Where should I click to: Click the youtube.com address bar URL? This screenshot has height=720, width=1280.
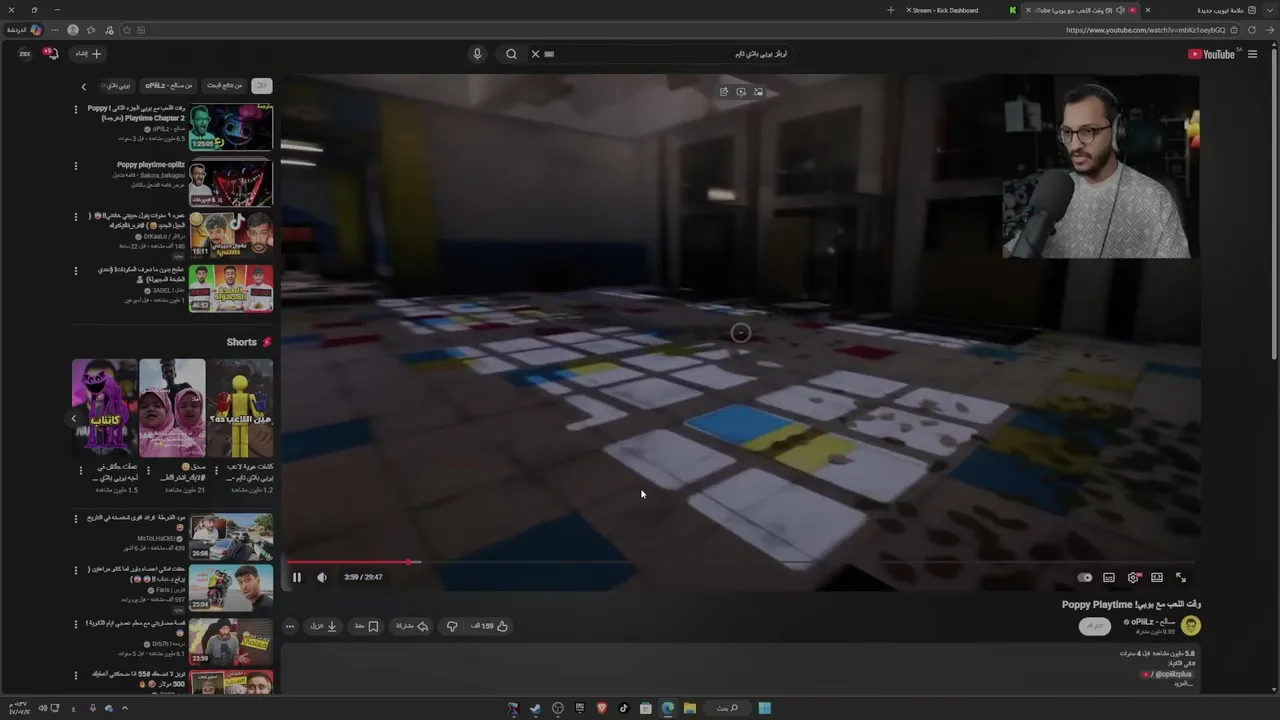(x=1145, y=30)
